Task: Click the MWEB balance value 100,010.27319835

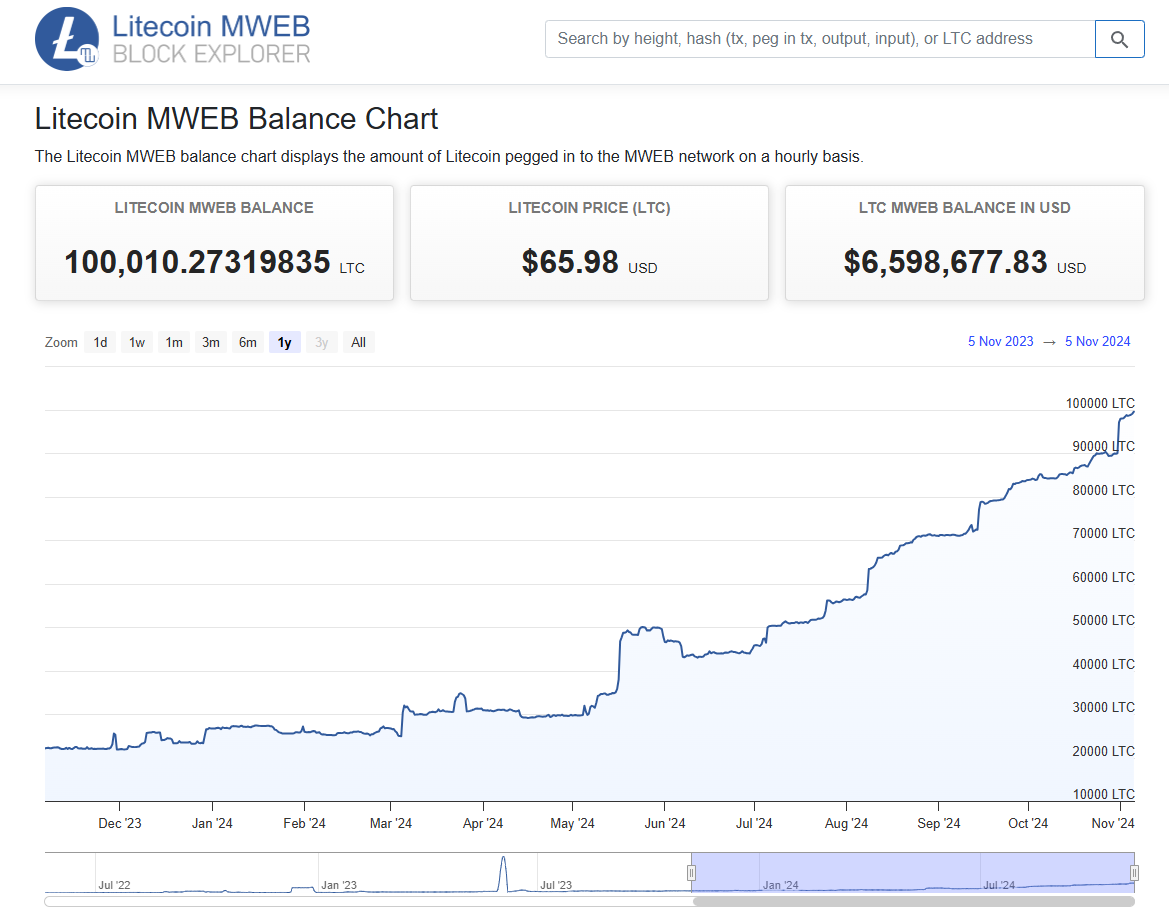Action: click(198, 262)
